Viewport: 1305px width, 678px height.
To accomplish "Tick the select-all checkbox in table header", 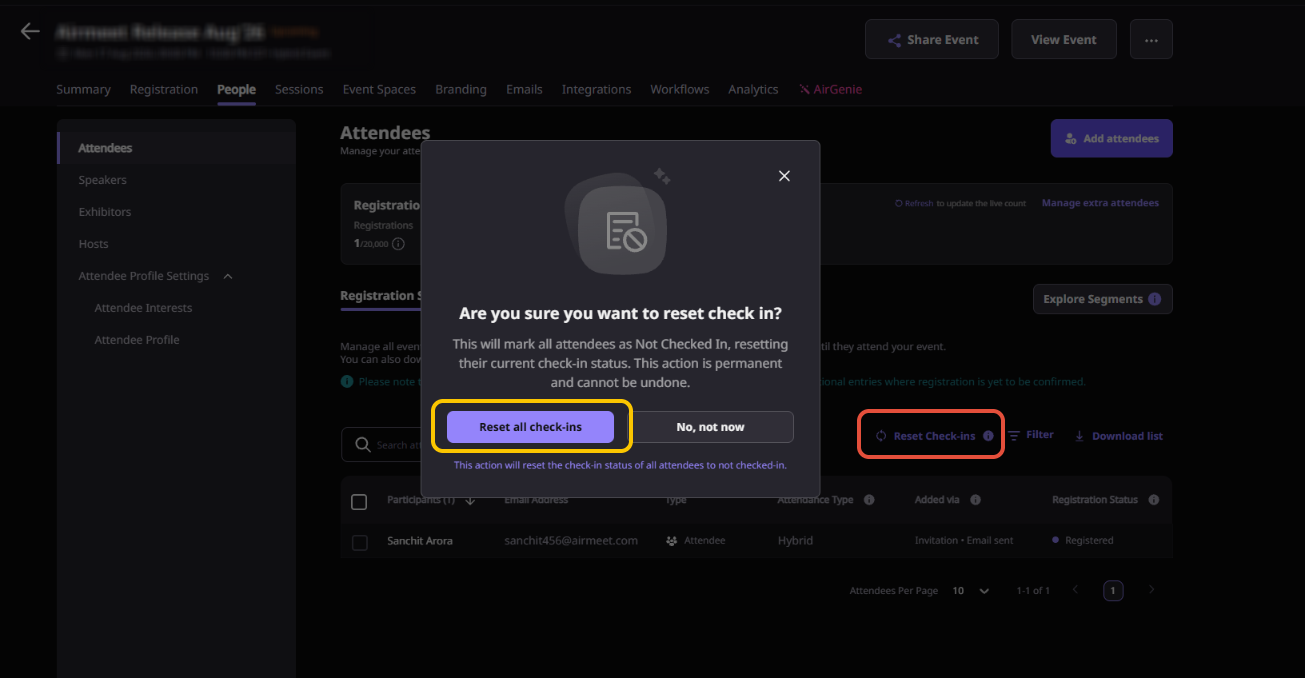I will click(x=359, y=502).
